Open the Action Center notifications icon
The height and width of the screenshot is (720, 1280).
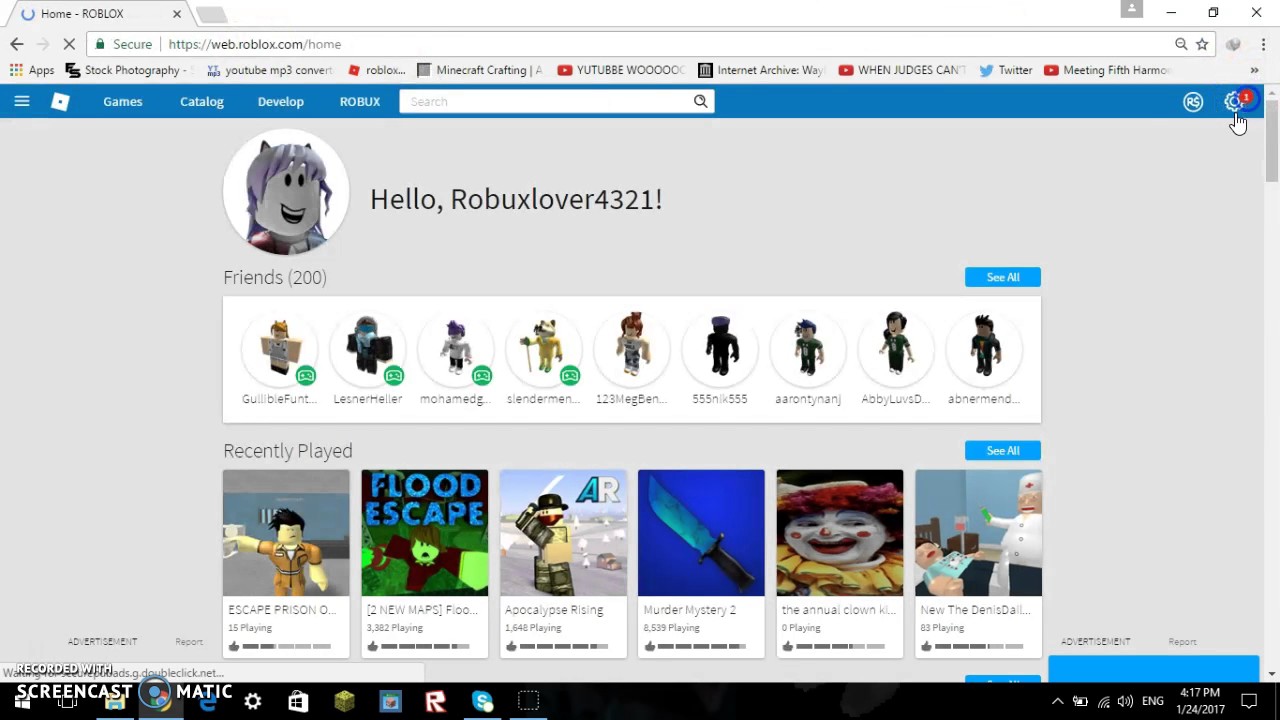click(x=1249, y=701)
